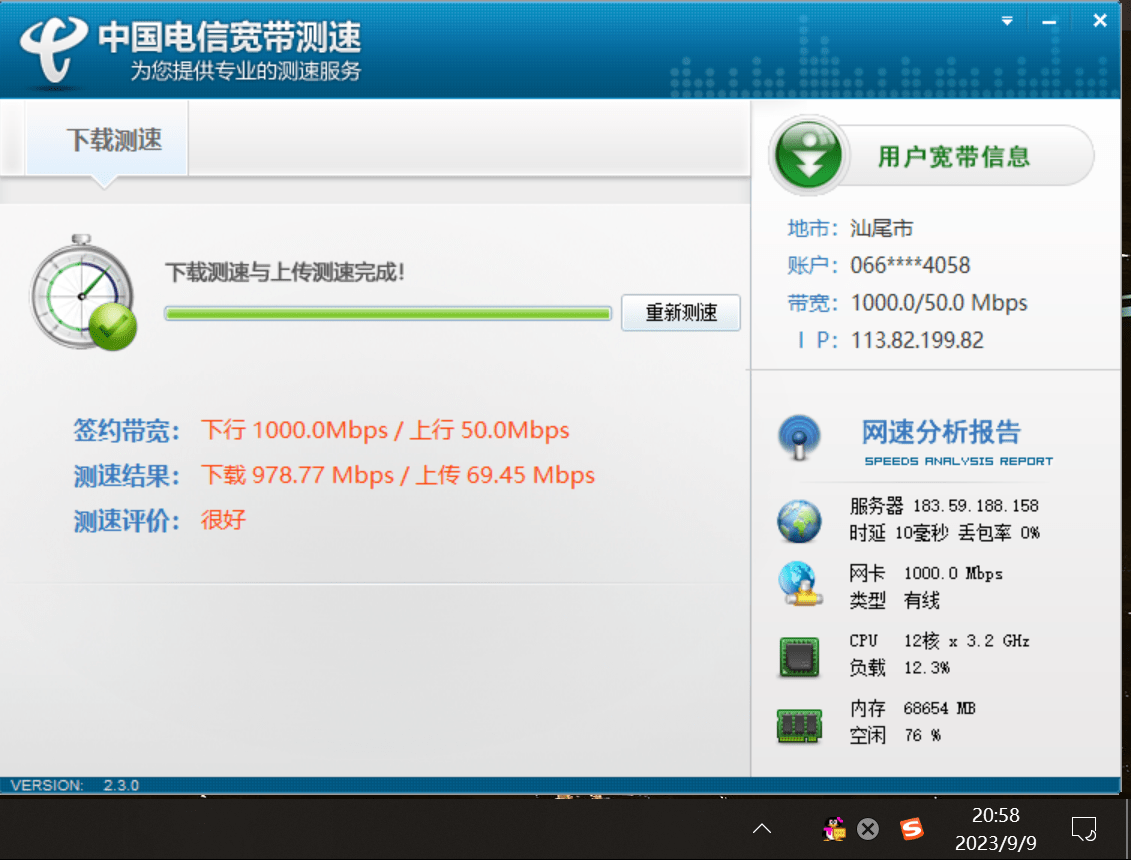Open the 用户宽带信息 panel header
1131x860 pixels.
click(954, 157)
